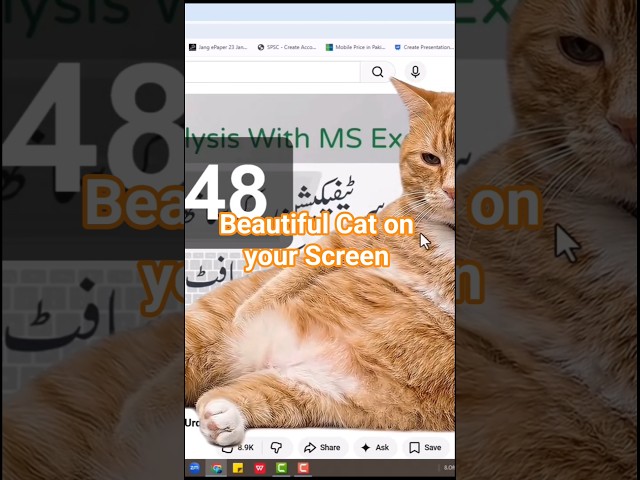Like the video showing 8.9K
640x480 pixels.
[x=238, y=448]
